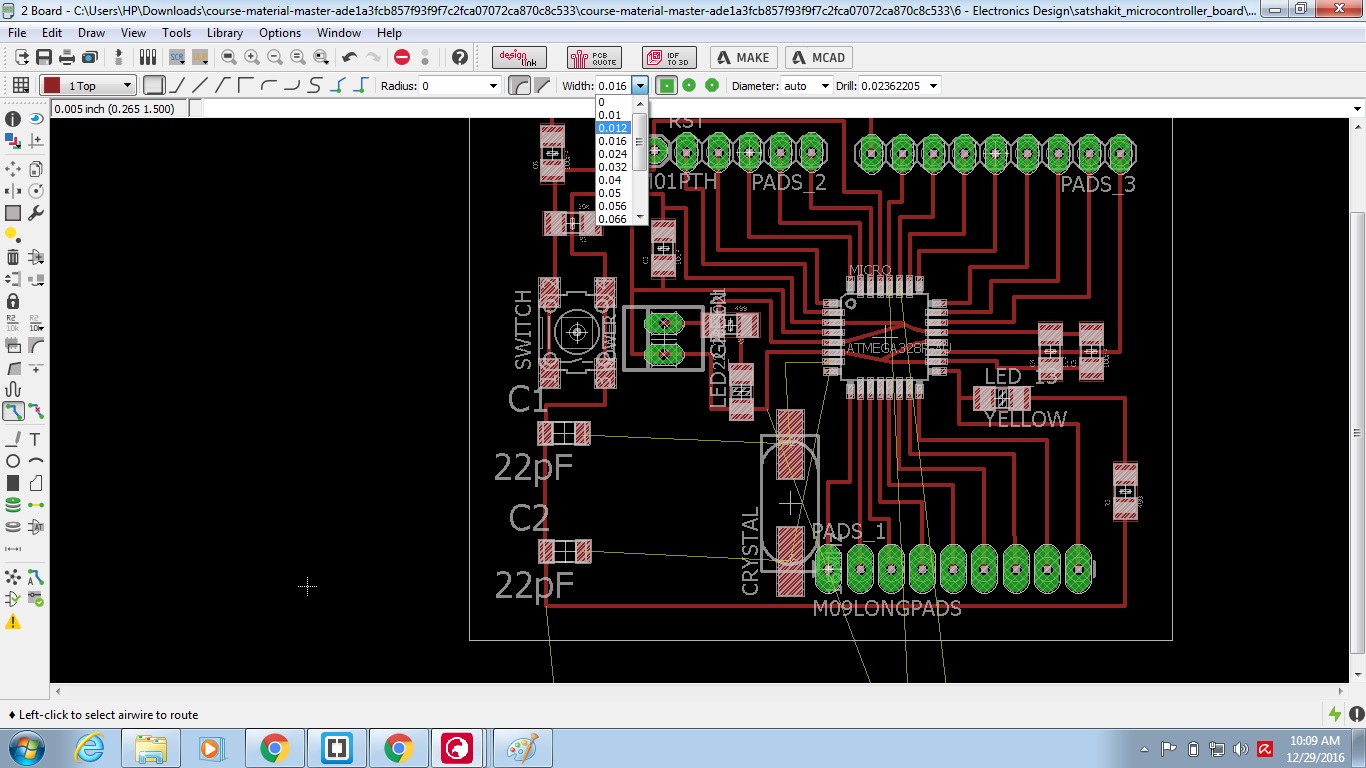
Task: Select the Text tool
Action: coord(36,439)
